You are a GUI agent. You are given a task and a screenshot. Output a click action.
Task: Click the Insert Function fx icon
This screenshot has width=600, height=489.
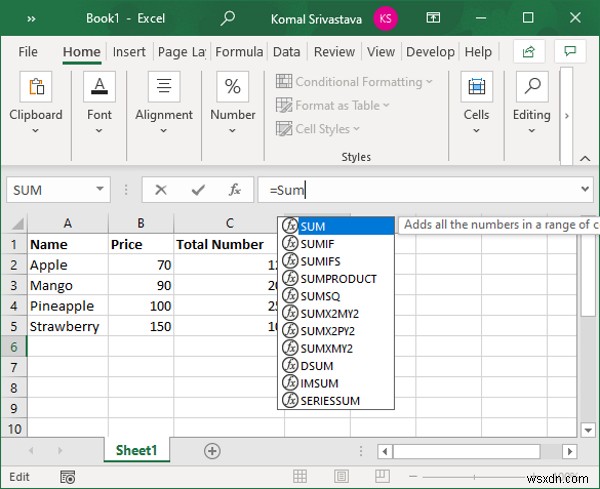pyautogui.click(x=234, y=190)
